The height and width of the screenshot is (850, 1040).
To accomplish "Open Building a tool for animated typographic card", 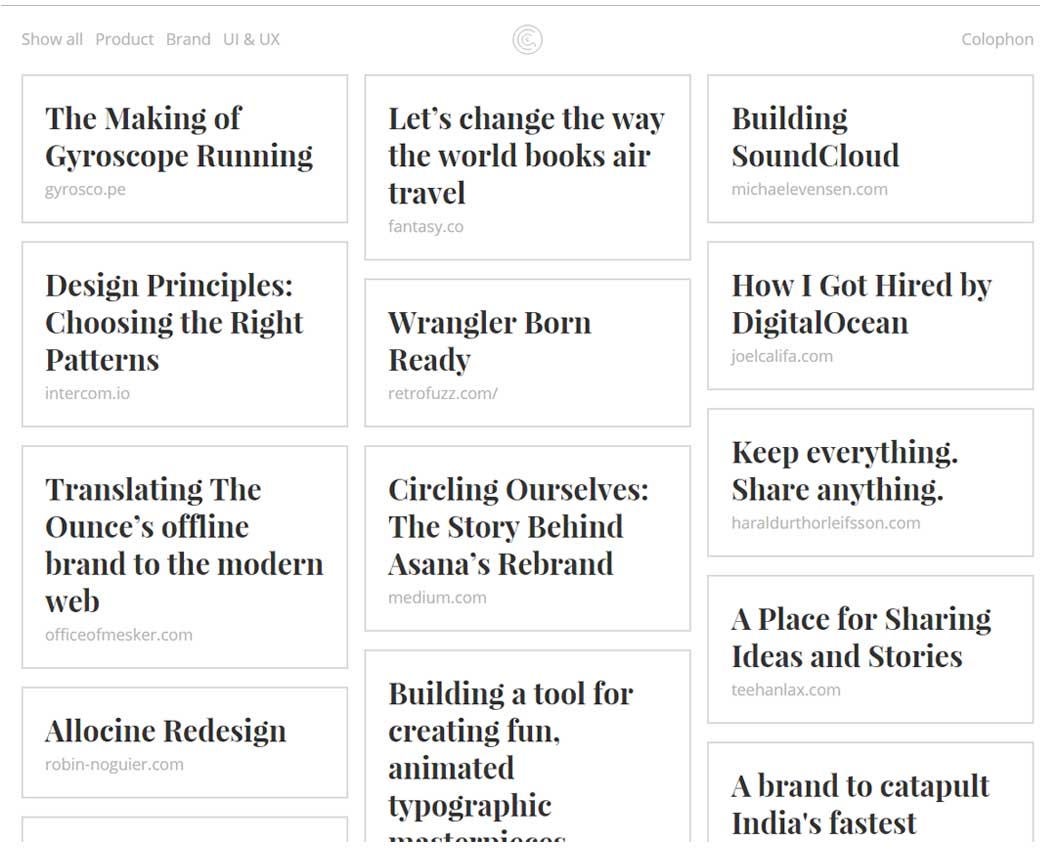I will (510, 750).
